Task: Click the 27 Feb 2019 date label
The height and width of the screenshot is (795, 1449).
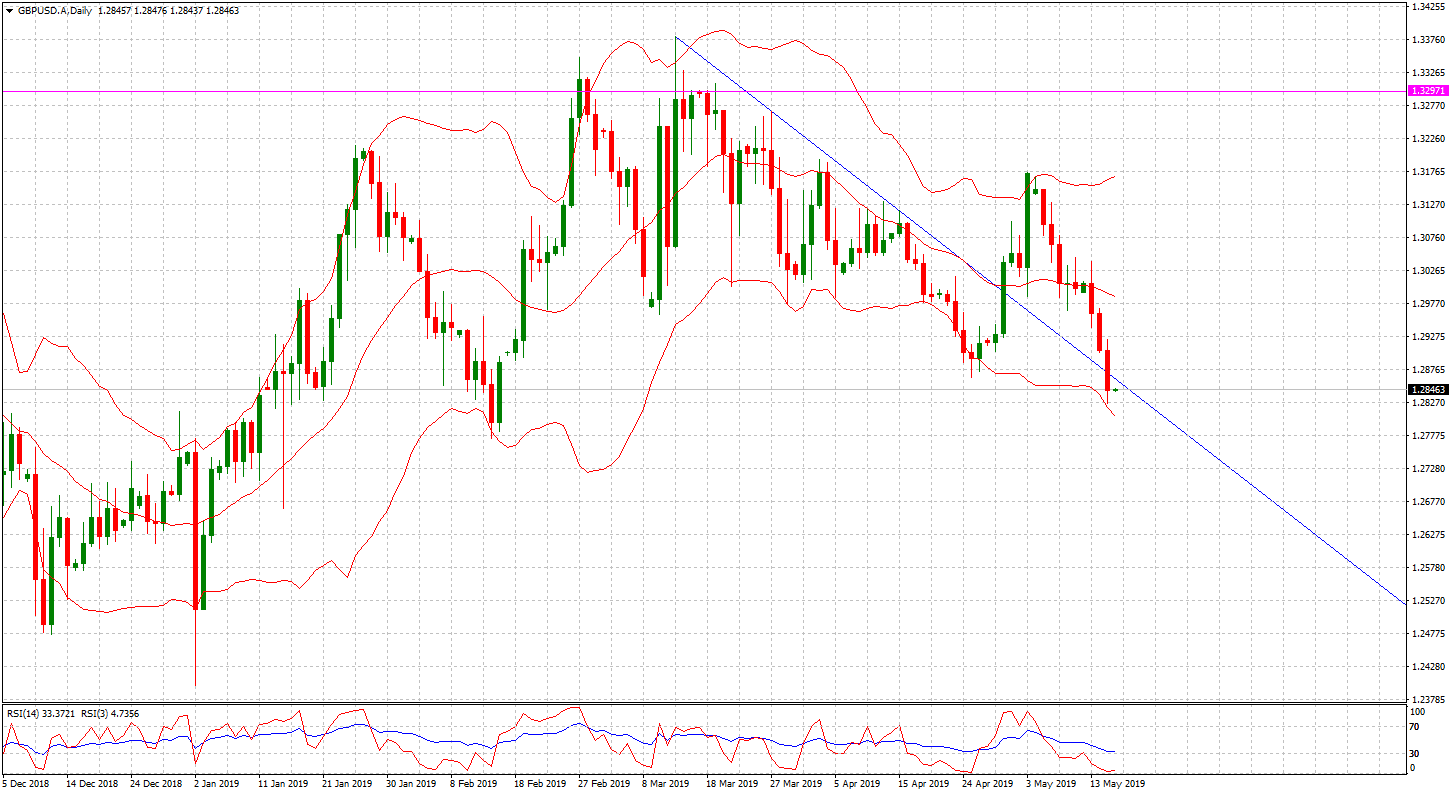Action: pyautogui.click(x=602, y=784)
